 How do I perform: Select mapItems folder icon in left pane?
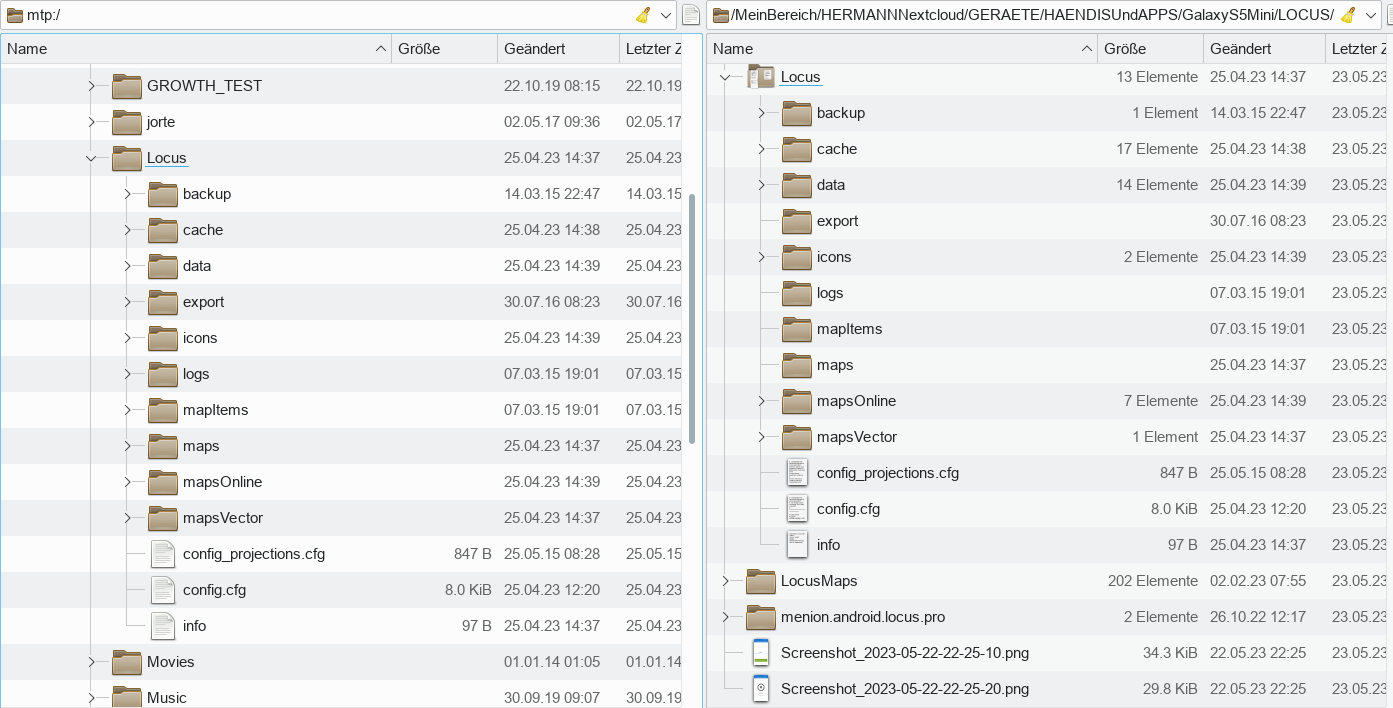coord(163,410)
